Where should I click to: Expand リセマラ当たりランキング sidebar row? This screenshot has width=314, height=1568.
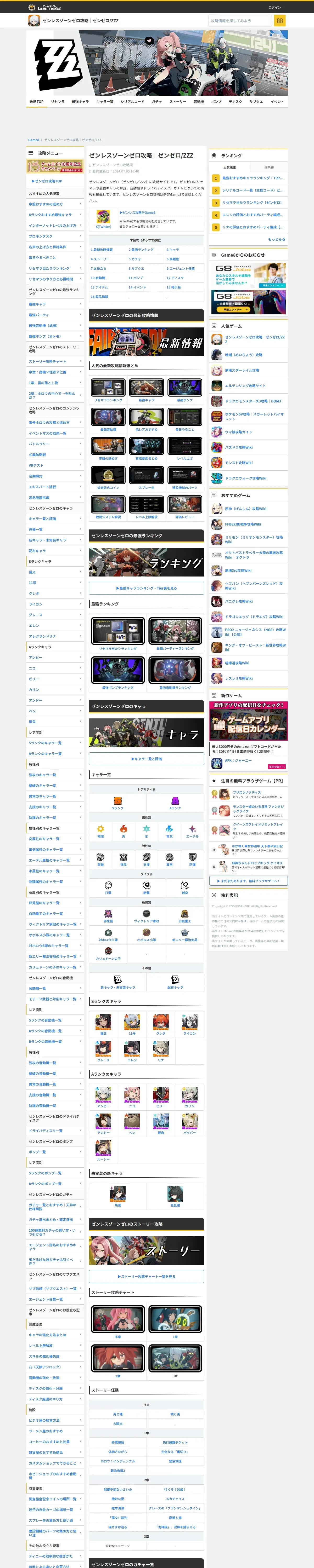[55, 268]
